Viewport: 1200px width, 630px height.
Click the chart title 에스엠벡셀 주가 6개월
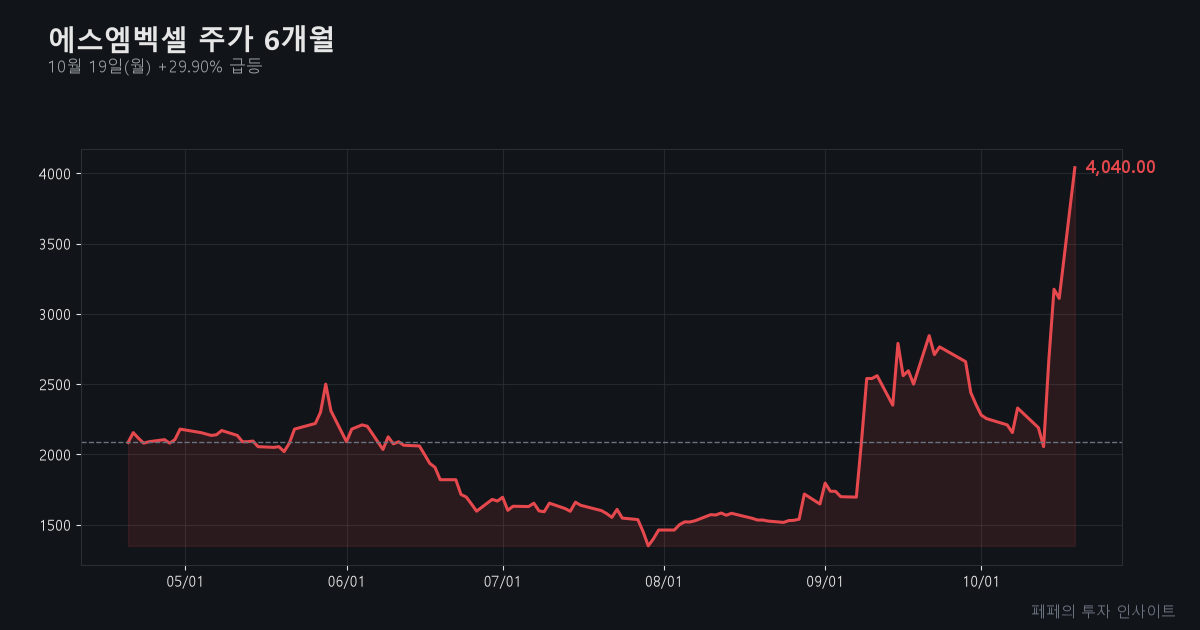coord(191,39)
